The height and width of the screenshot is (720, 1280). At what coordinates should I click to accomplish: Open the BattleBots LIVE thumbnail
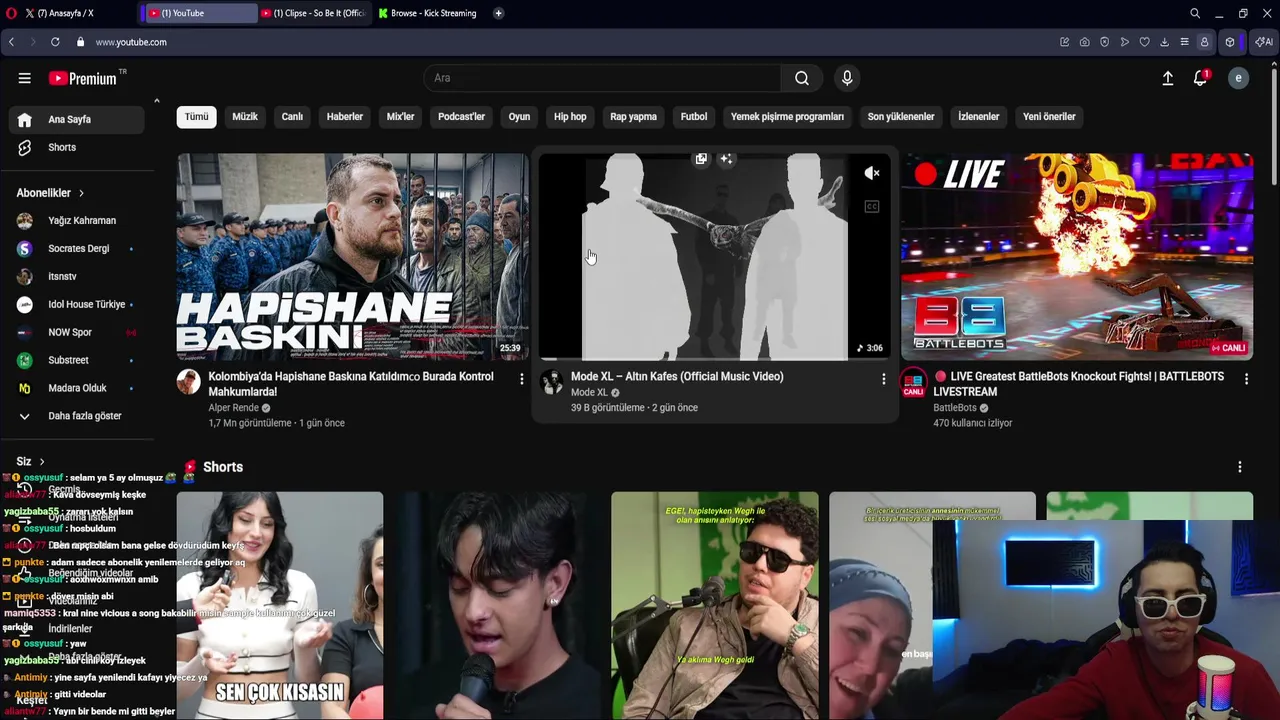pyautogui.click(x=1077, y=256)
